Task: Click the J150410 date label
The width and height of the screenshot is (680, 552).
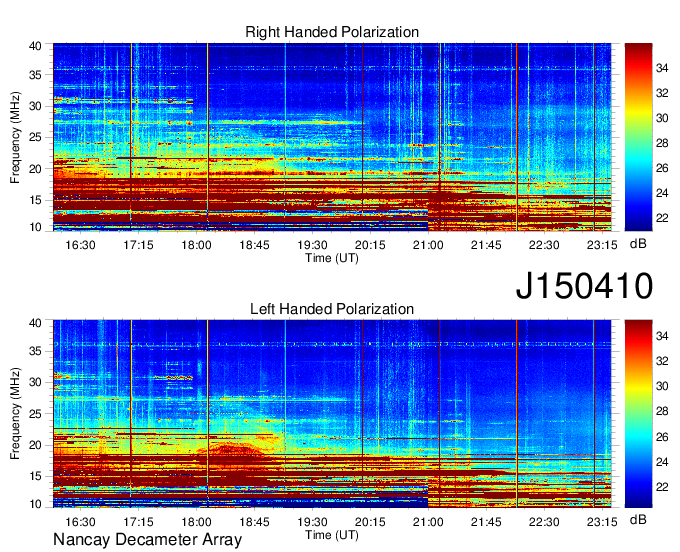Action: point(584,286)
